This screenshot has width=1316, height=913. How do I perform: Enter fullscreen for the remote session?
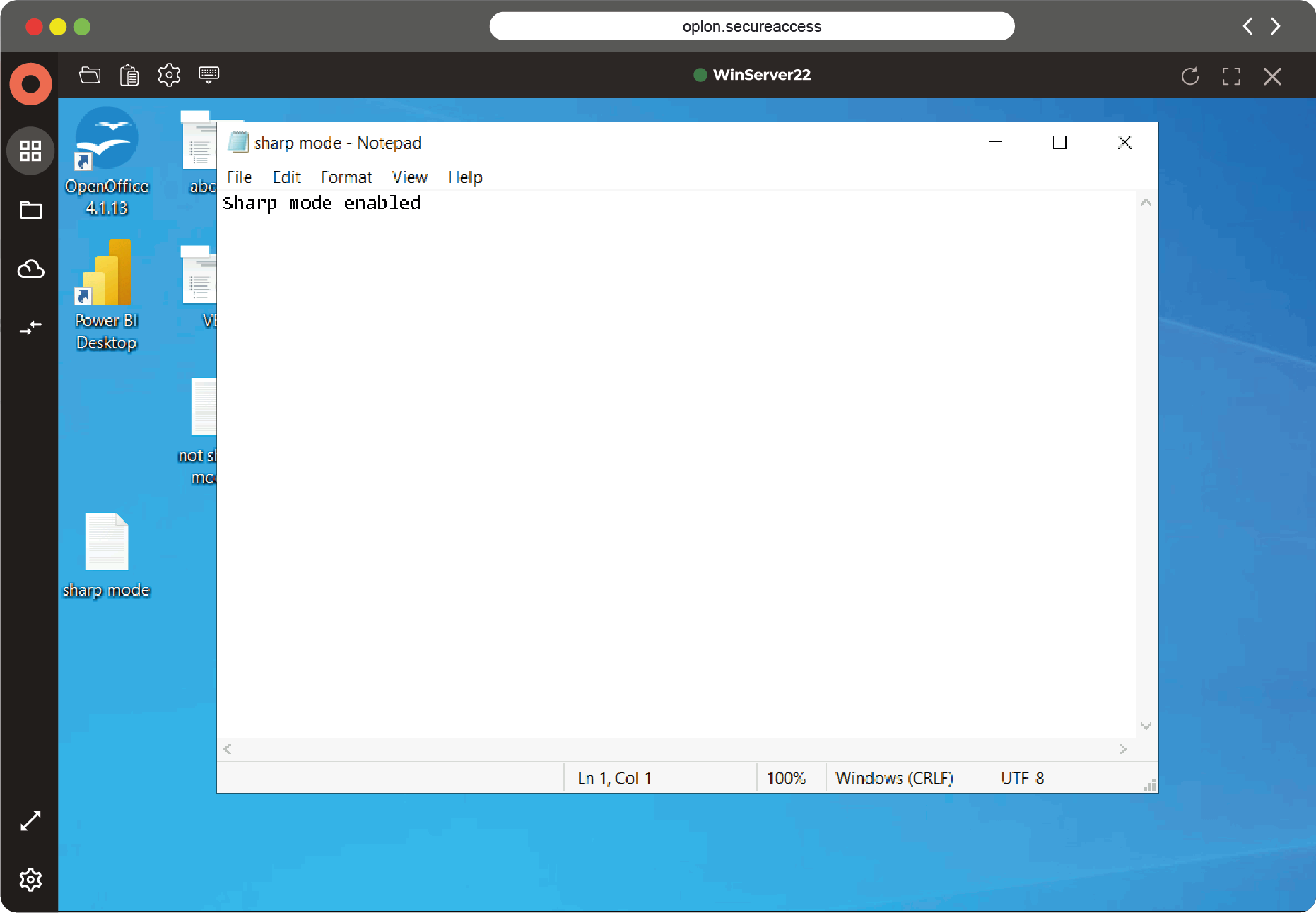tap(1231, 76)
